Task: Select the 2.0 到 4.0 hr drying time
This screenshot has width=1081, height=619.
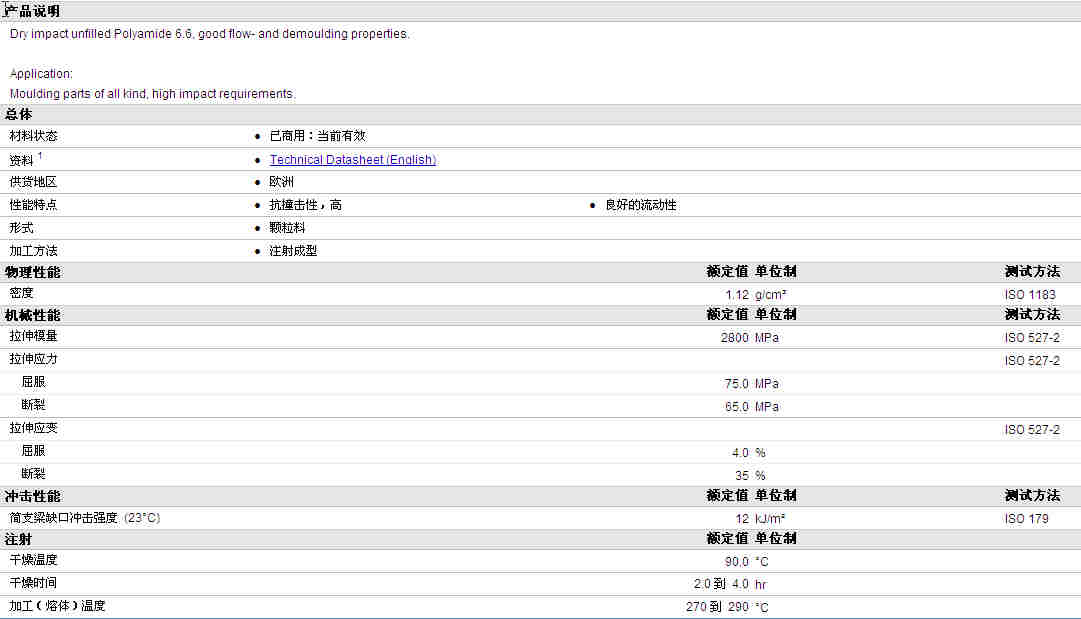Action: pyautogui.click(x=730, y=584)
